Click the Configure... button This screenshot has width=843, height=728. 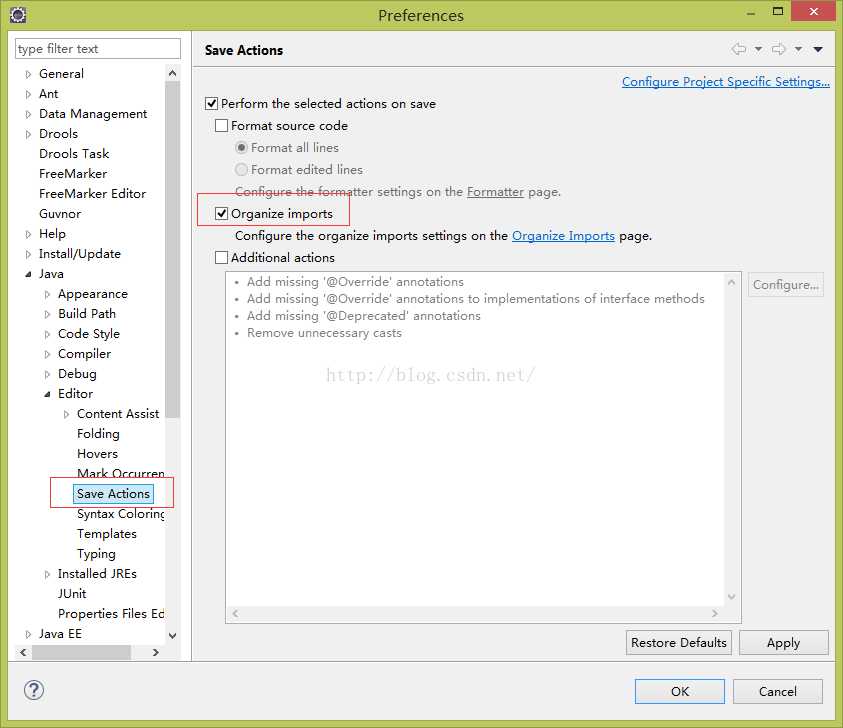785,284
